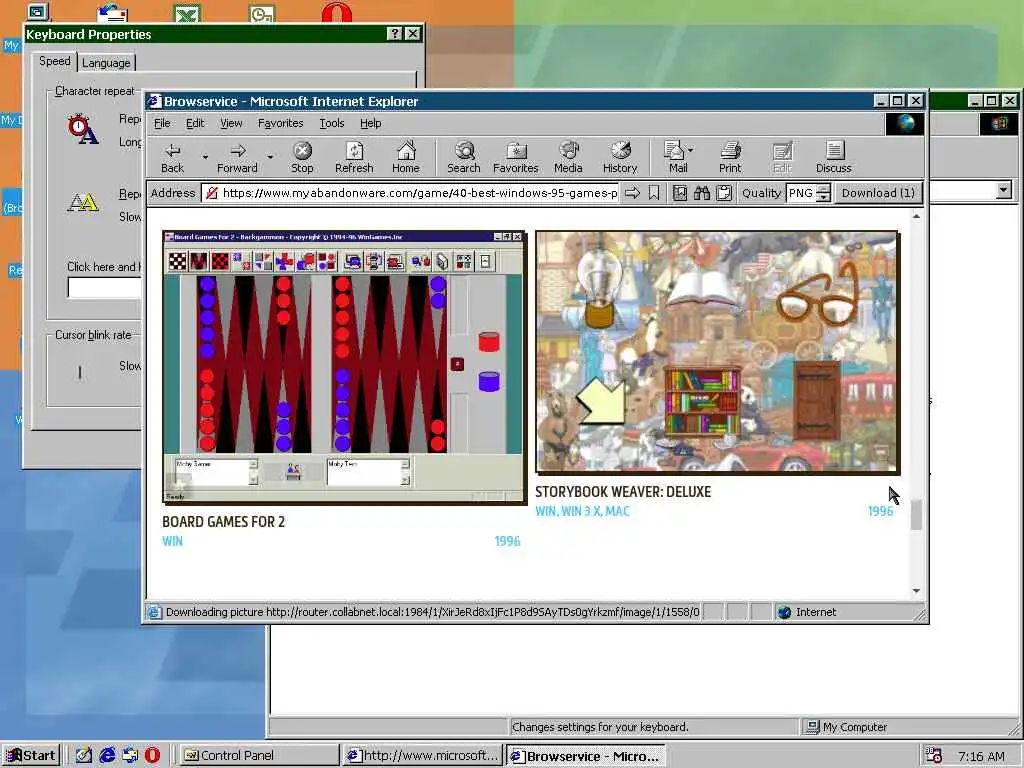Click the Back arrow in Internet Explorer

[x=172, y=157]
